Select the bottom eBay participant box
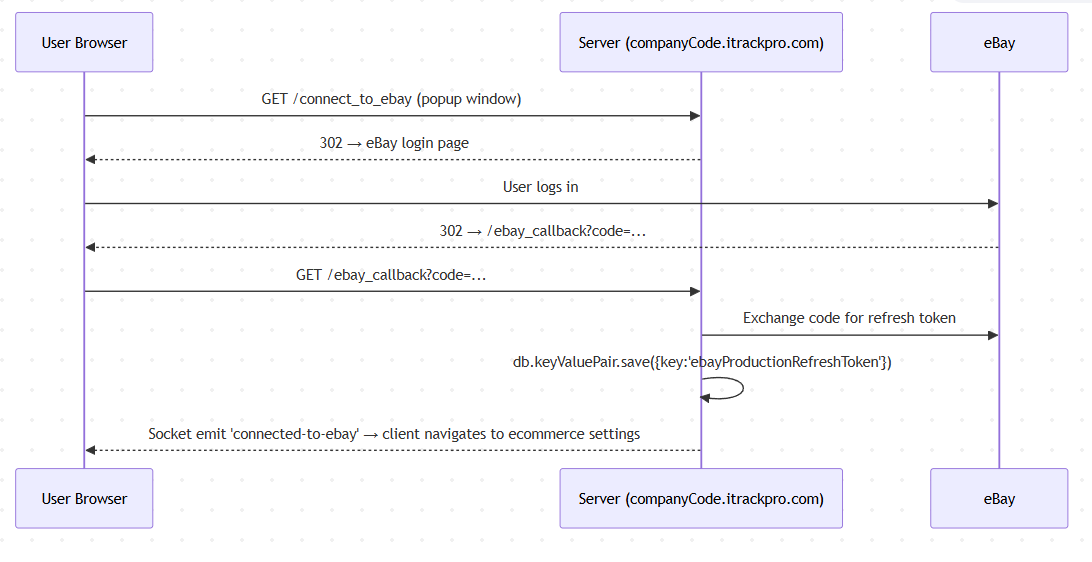This screenshot has height=562, width=1092. point(998,498)
